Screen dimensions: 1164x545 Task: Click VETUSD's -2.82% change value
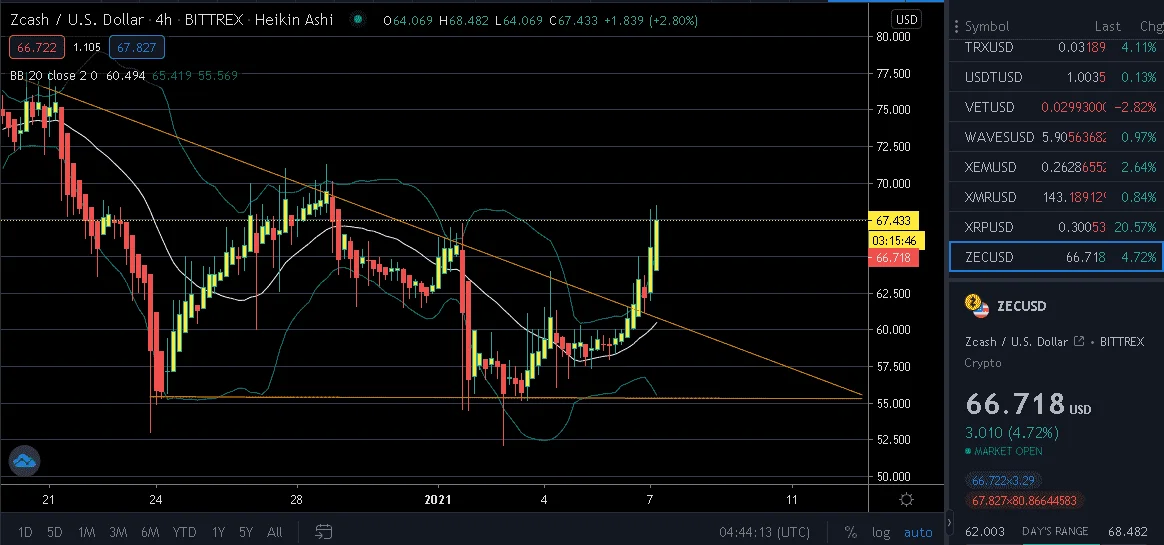(1136, 107)
